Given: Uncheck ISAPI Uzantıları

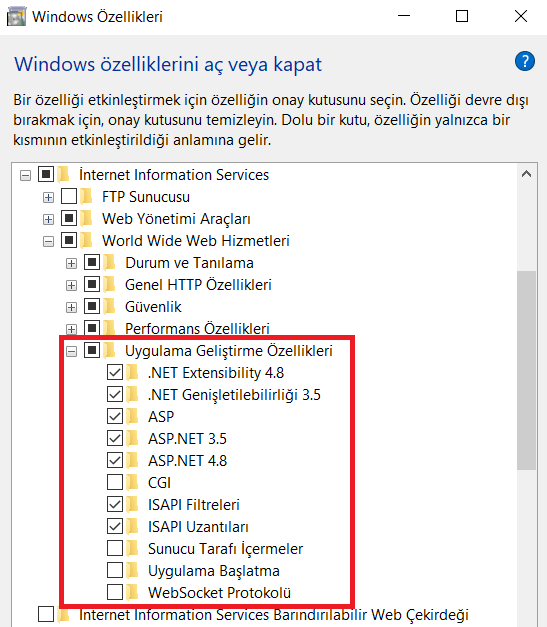Looking at the screenshot, I should [x=115, y=526].
